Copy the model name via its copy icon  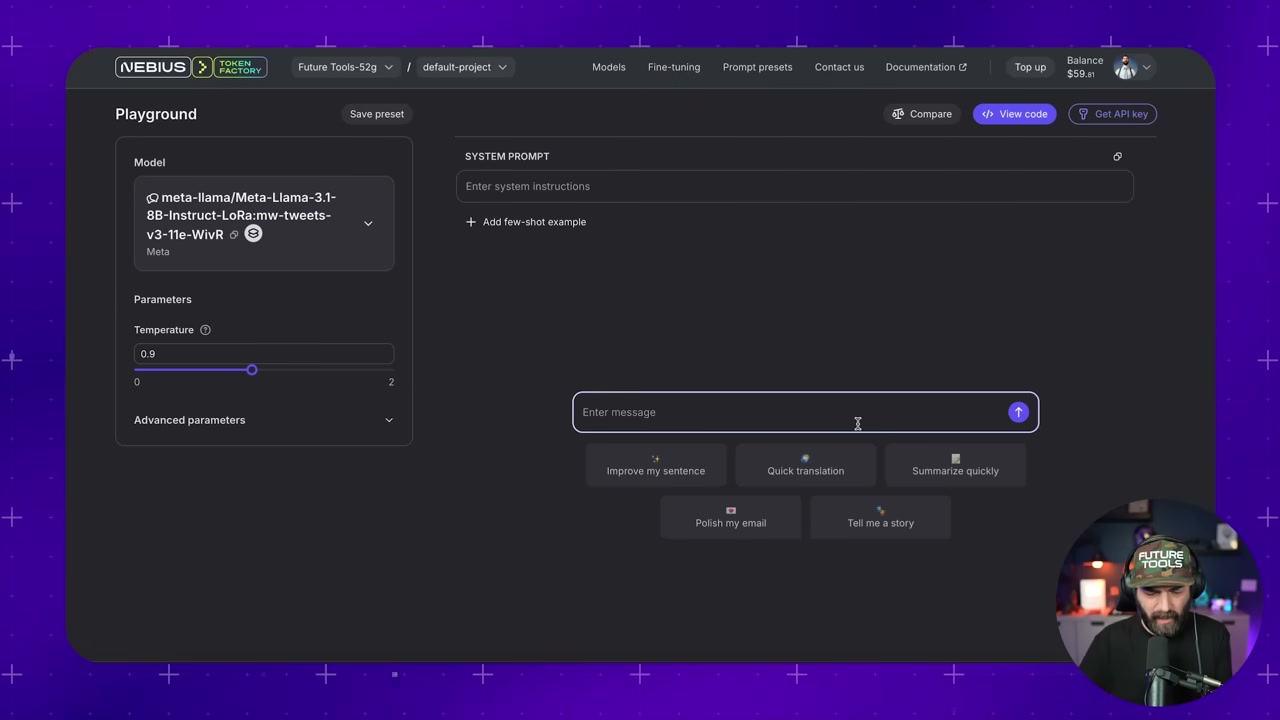tap(234, 234)
